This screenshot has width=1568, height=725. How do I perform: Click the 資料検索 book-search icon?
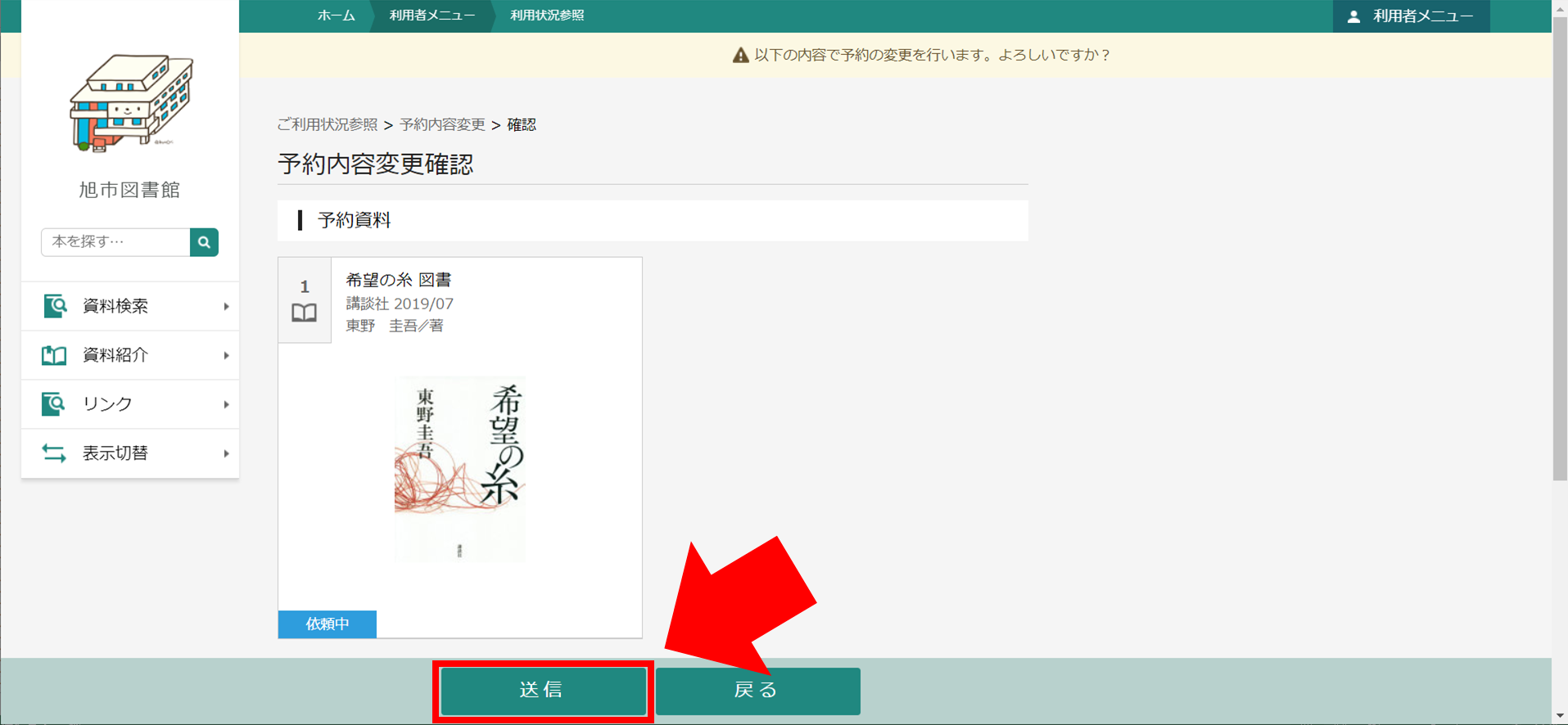[54, 306]
